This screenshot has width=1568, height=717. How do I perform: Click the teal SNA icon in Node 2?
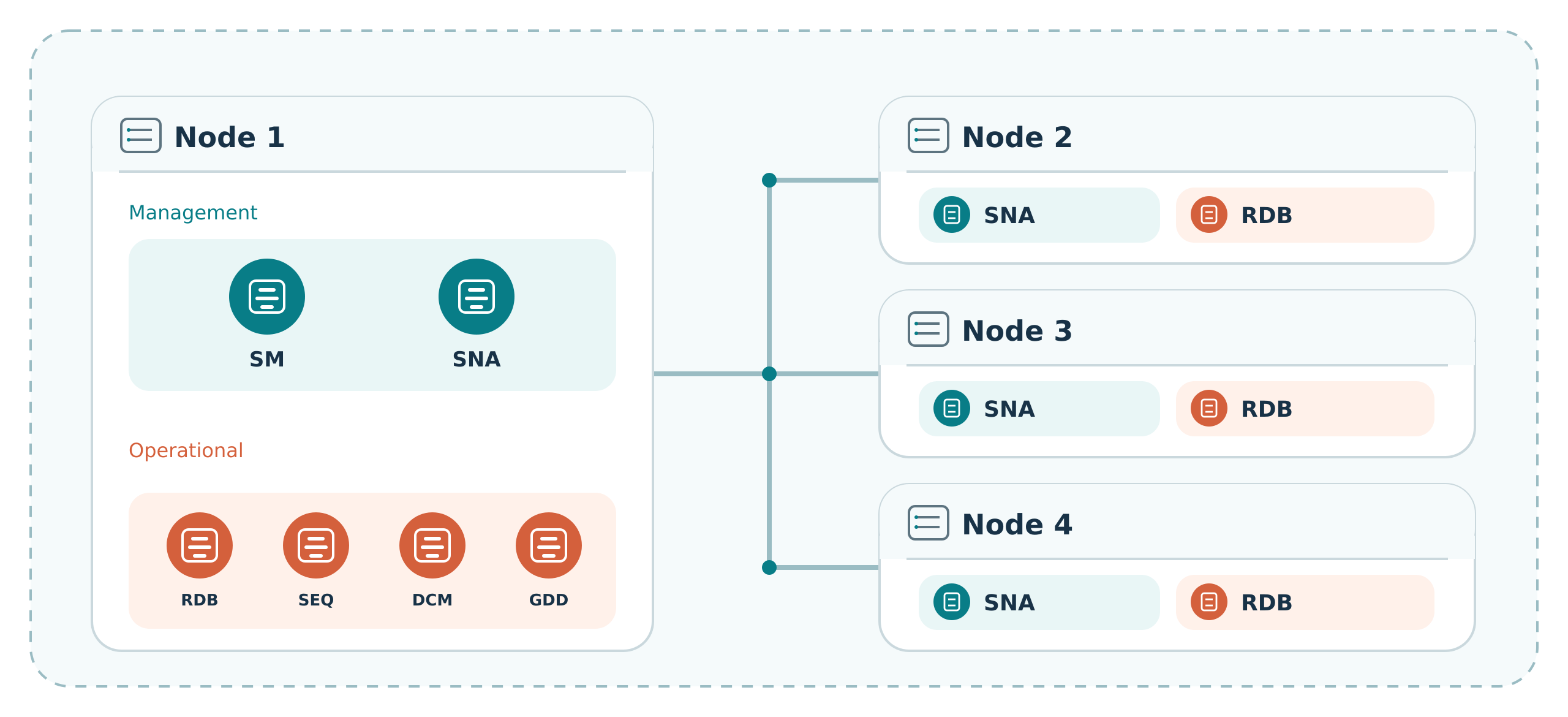tap(952, 214)
